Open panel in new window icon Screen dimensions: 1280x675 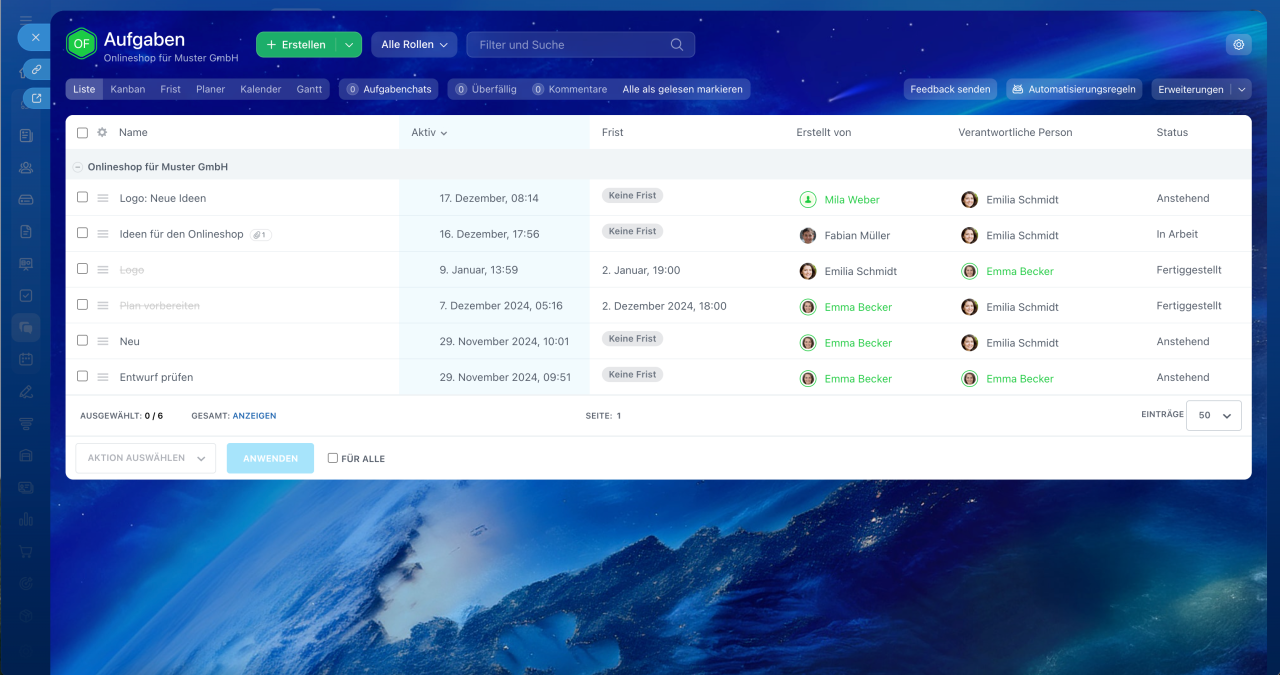point(36,98)
